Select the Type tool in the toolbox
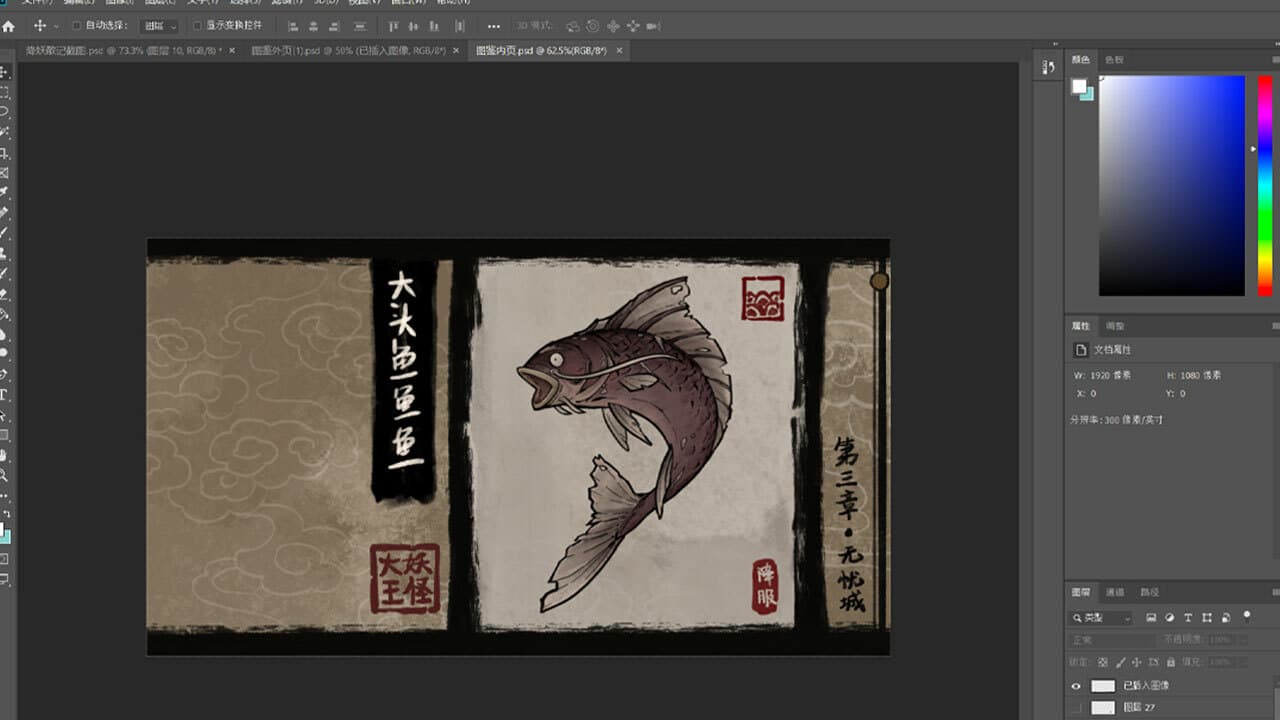 pyautogui.click(x=4, y=395)
